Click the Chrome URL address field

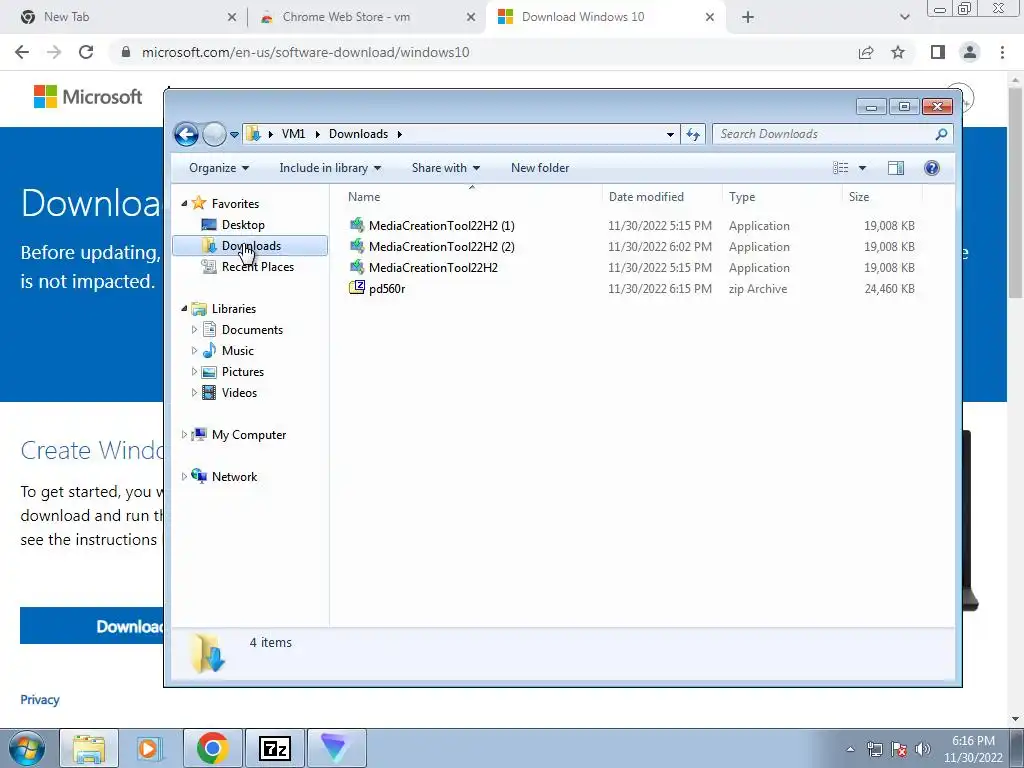pos(483,52)
